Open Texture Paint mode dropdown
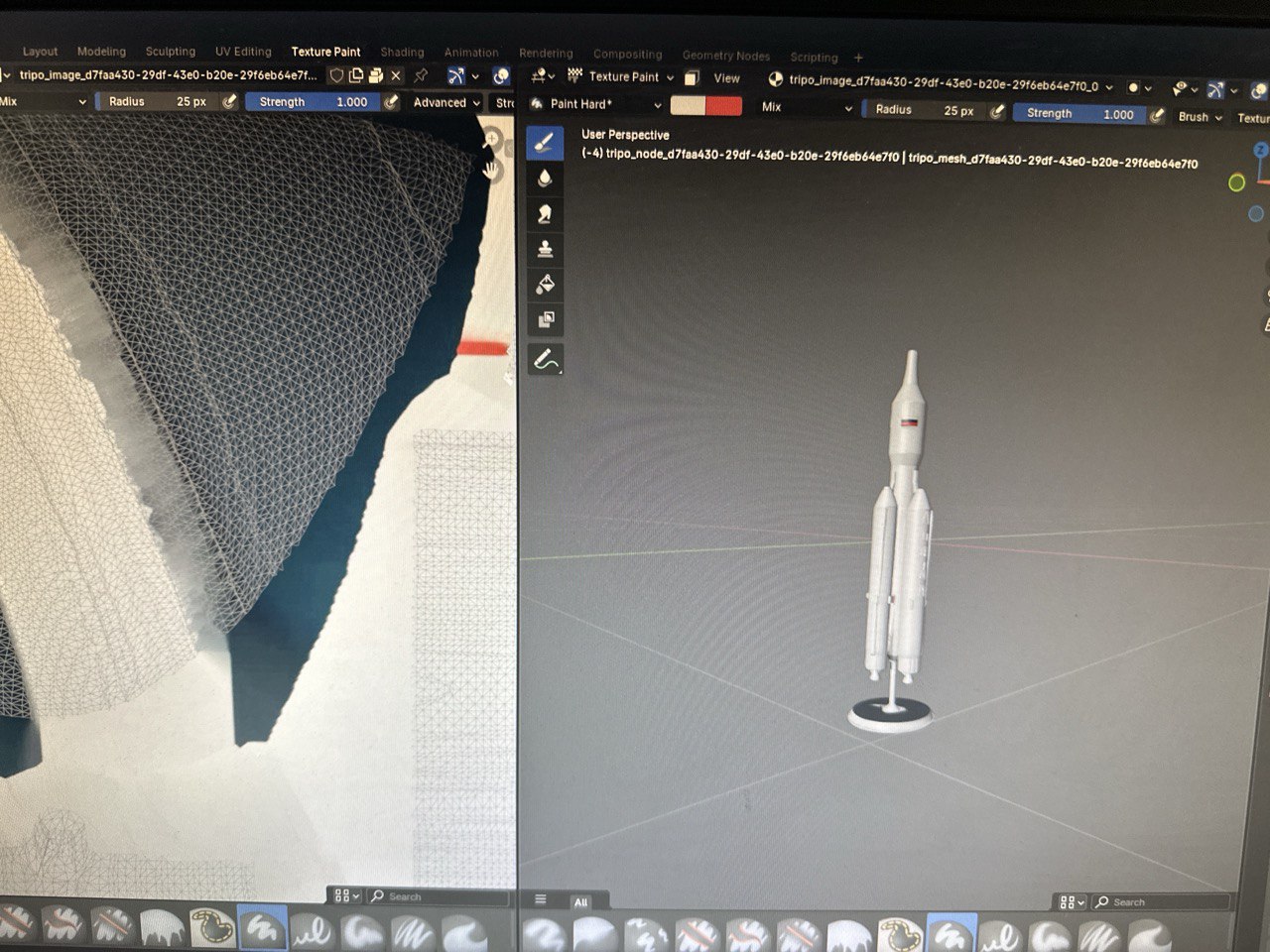The image size is (1270, 952). [621, 76]
